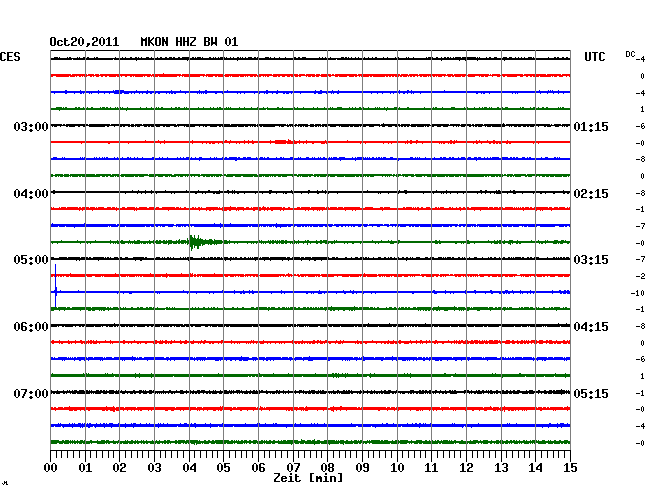The image size is (650, 494).
Task: Click minute 13 on the time axis
Action: pos(501,467)
